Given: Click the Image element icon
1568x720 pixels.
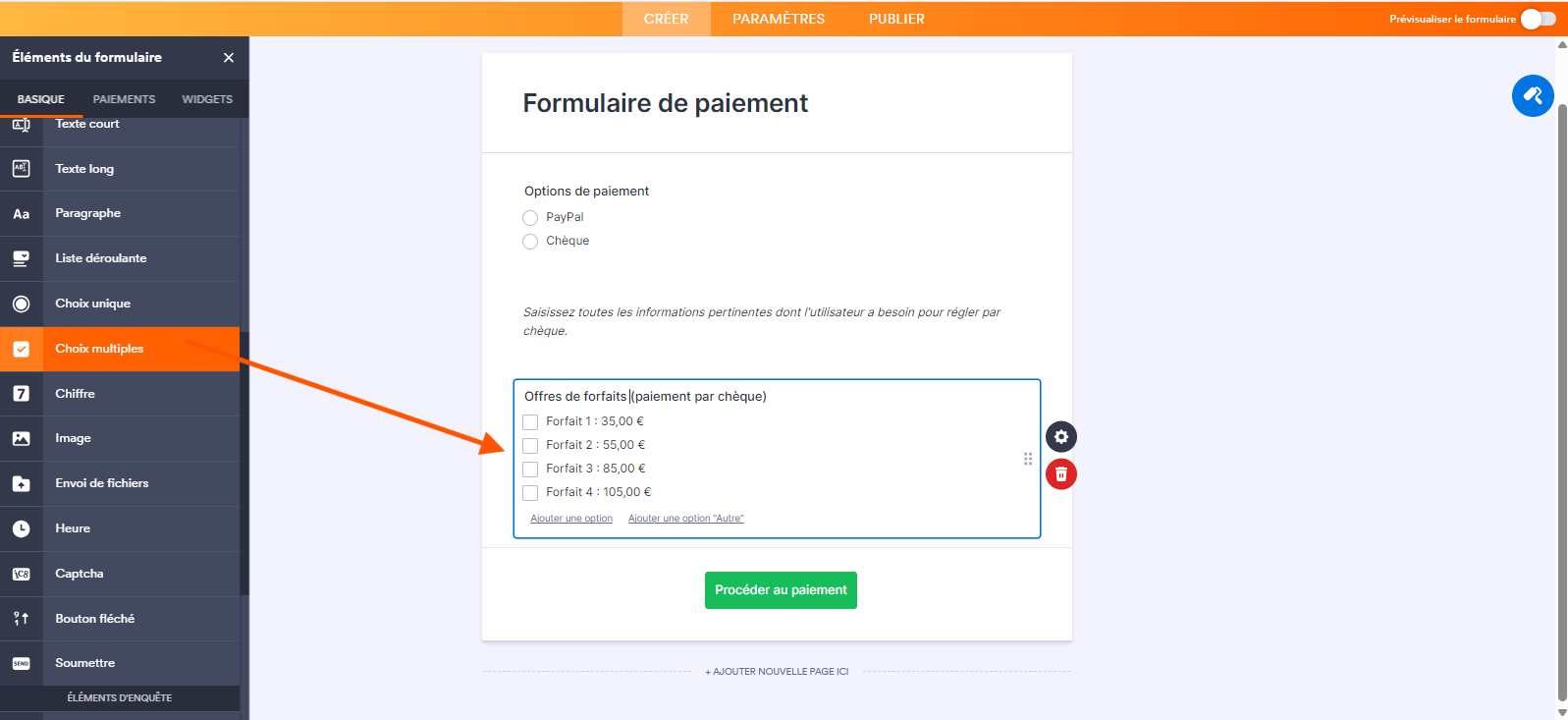Looking at the screenshot, I should coord(22,438).
